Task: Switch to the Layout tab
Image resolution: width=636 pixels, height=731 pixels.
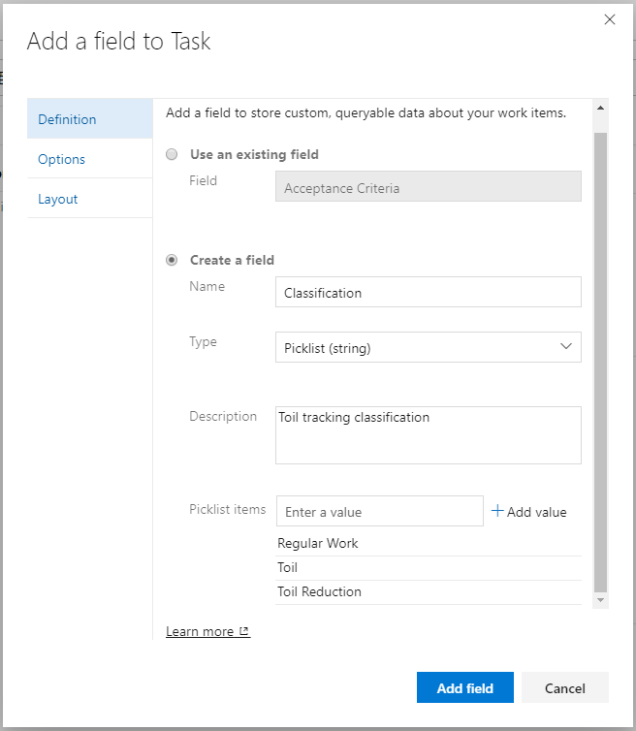Action: [x=90, y=199]
